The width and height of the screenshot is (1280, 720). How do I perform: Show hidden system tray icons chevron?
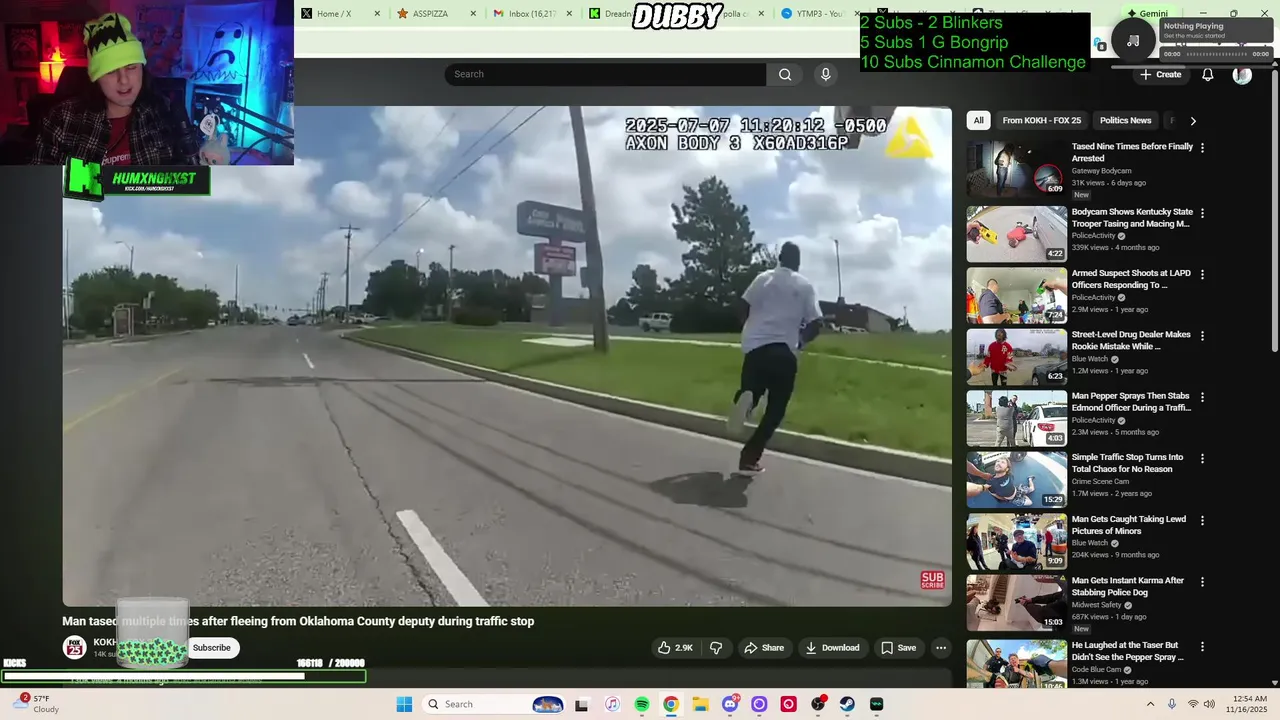click(1150, 704)
